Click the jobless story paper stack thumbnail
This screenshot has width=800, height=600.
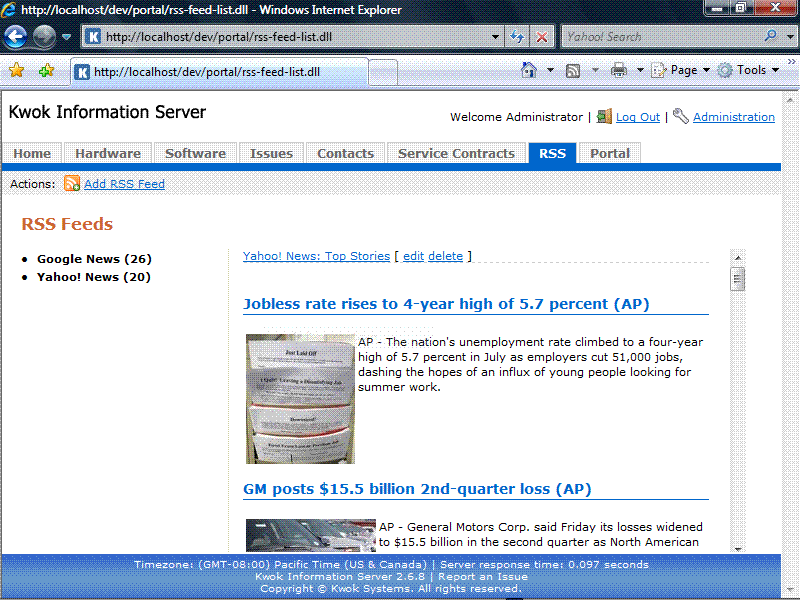click(x=300, y=398)
